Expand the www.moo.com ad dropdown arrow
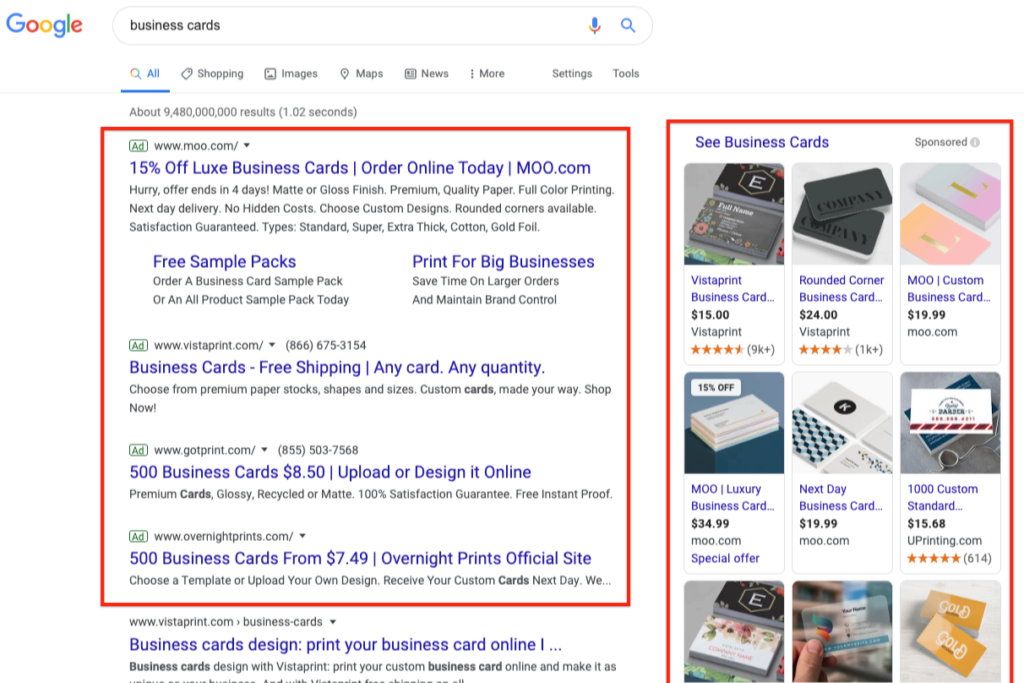The image size is (1024, 683). coord(247,146)
